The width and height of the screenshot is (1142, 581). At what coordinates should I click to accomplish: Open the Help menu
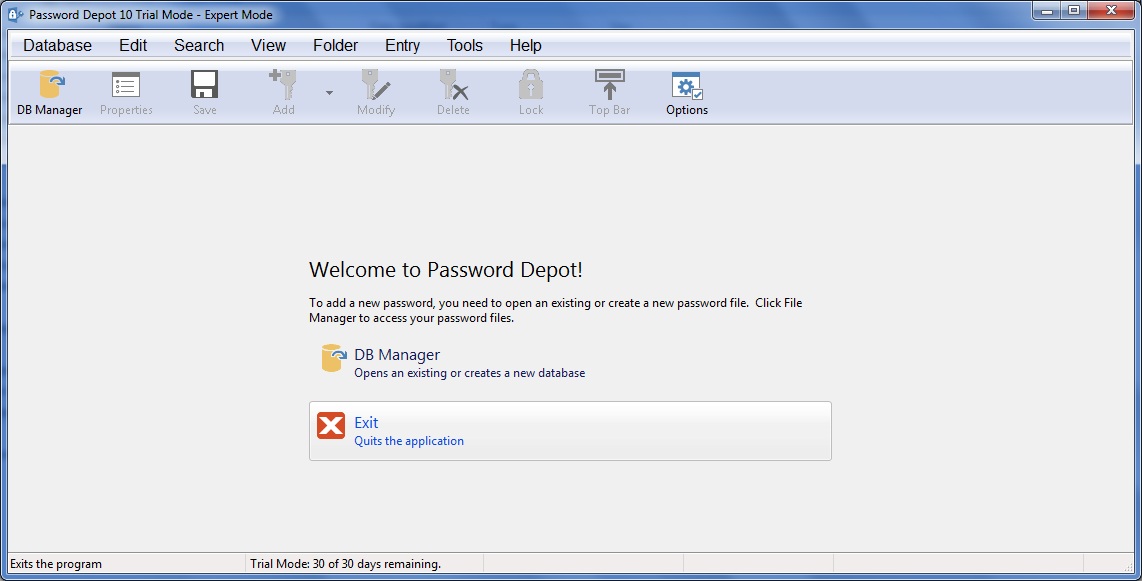tap(525, 45)
